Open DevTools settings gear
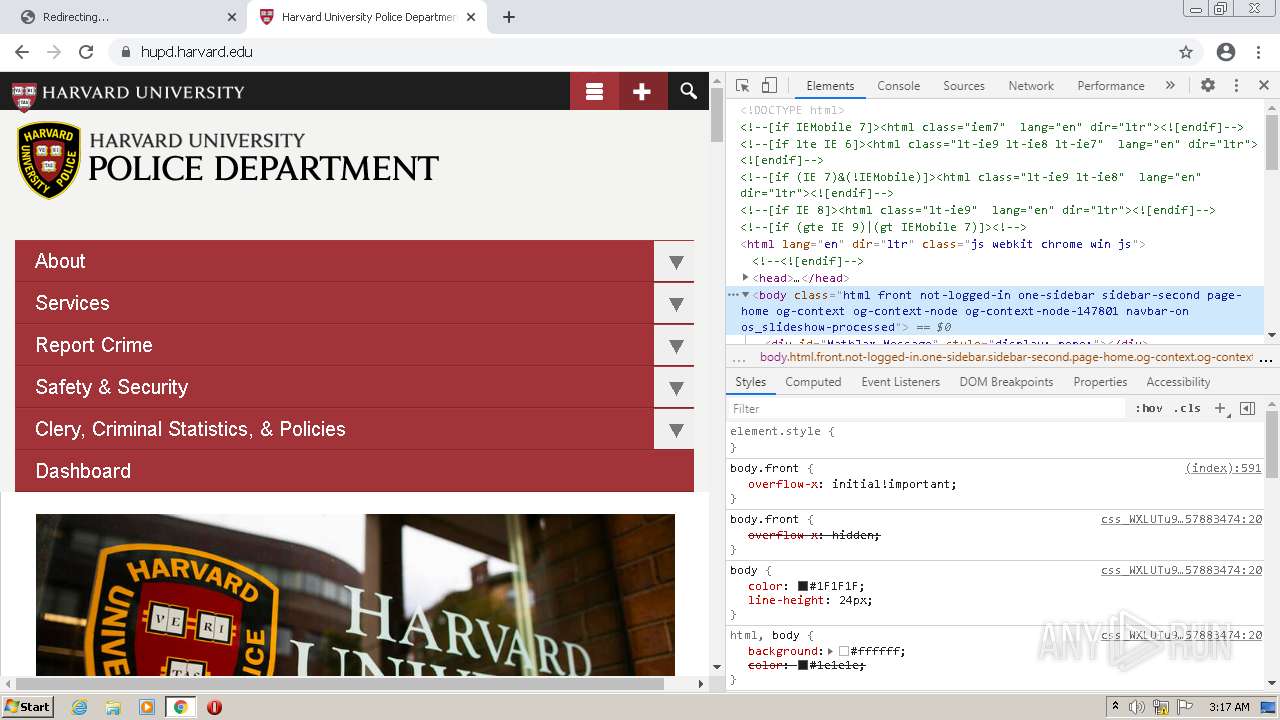Screen dimensions: 1280x720 (x=1208, y=86)
